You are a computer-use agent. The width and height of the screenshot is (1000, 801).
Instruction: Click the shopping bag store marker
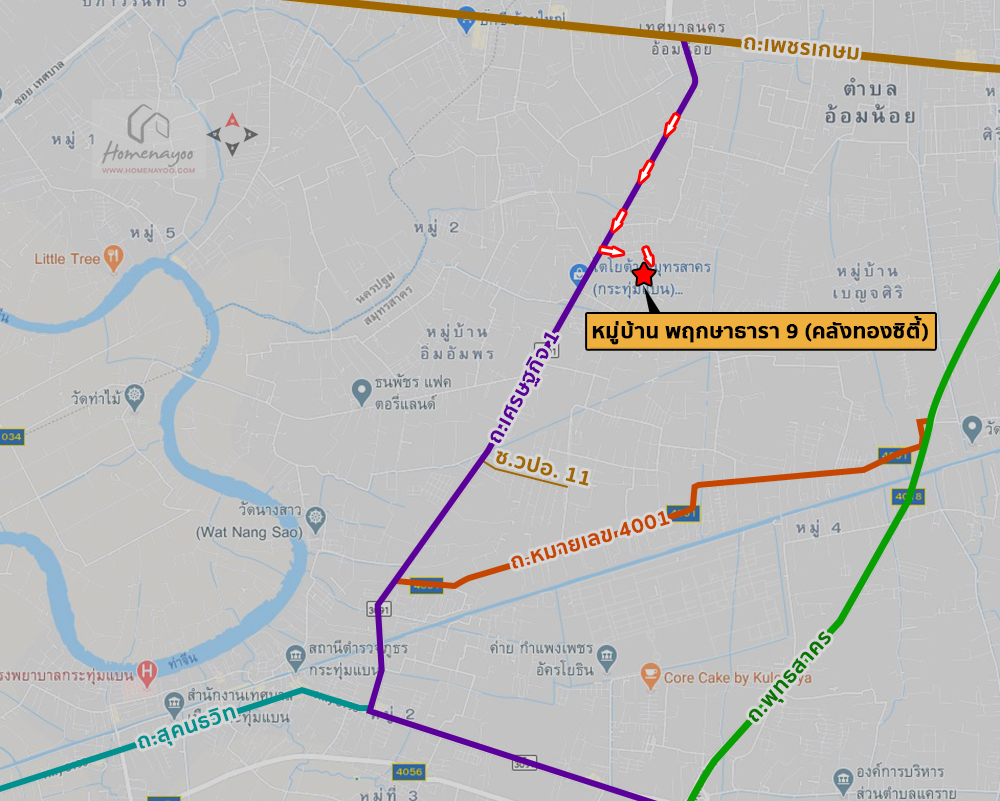pyautogui.click(x=578, y=274)
